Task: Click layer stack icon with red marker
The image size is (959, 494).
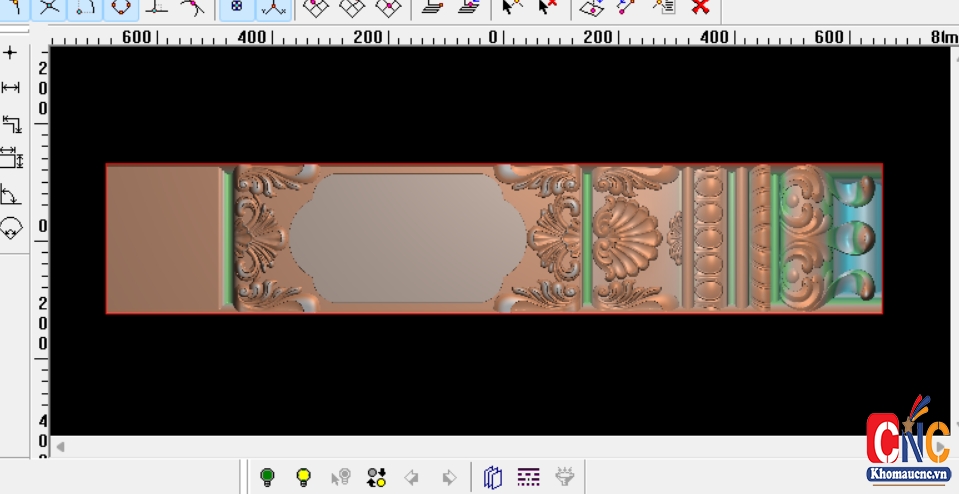Action: [x=432, y=7]
